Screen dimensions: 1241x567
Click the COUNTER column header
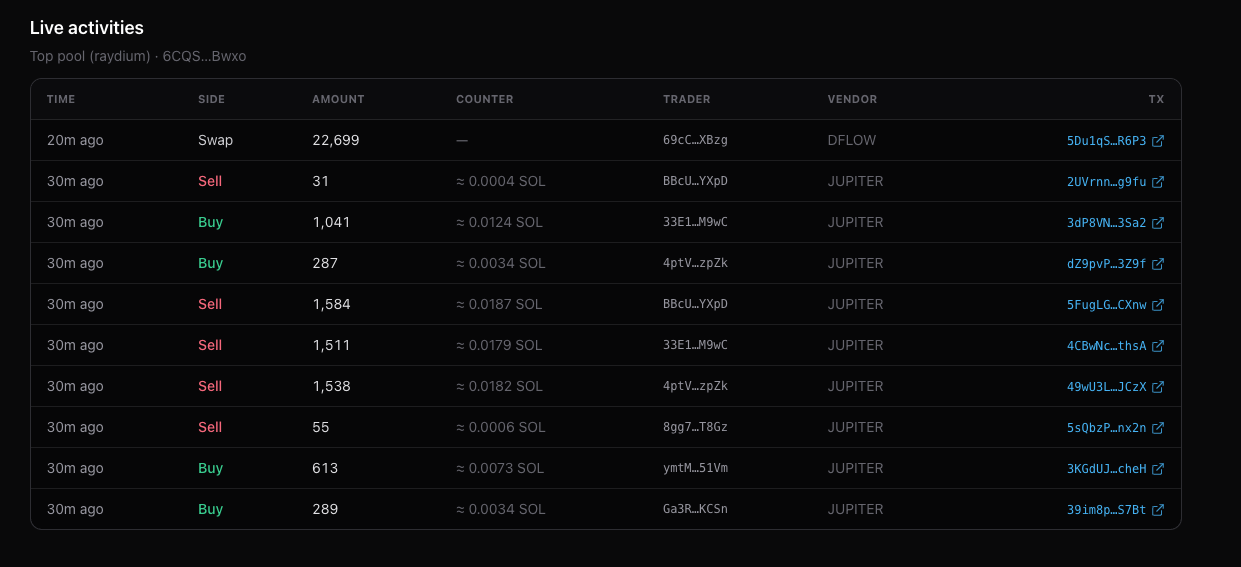[x=484, y=99]
